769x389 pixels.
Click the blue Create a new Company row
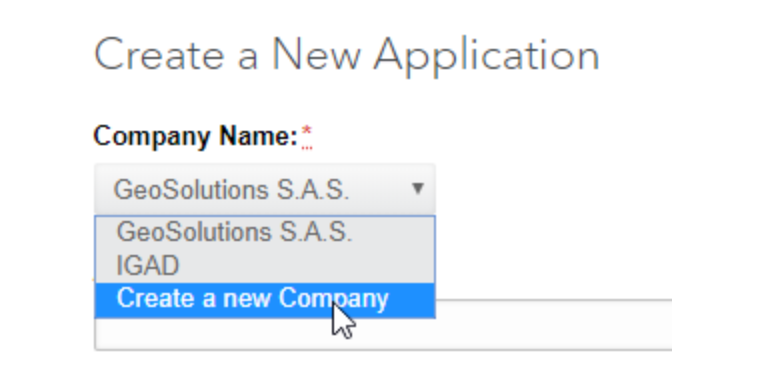coord(265,299)
